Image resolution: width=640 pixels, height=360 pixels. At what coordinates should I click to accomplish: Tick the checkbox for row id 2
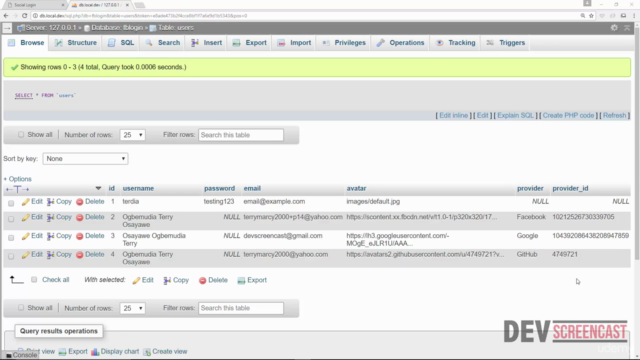(x=11, y=219)
